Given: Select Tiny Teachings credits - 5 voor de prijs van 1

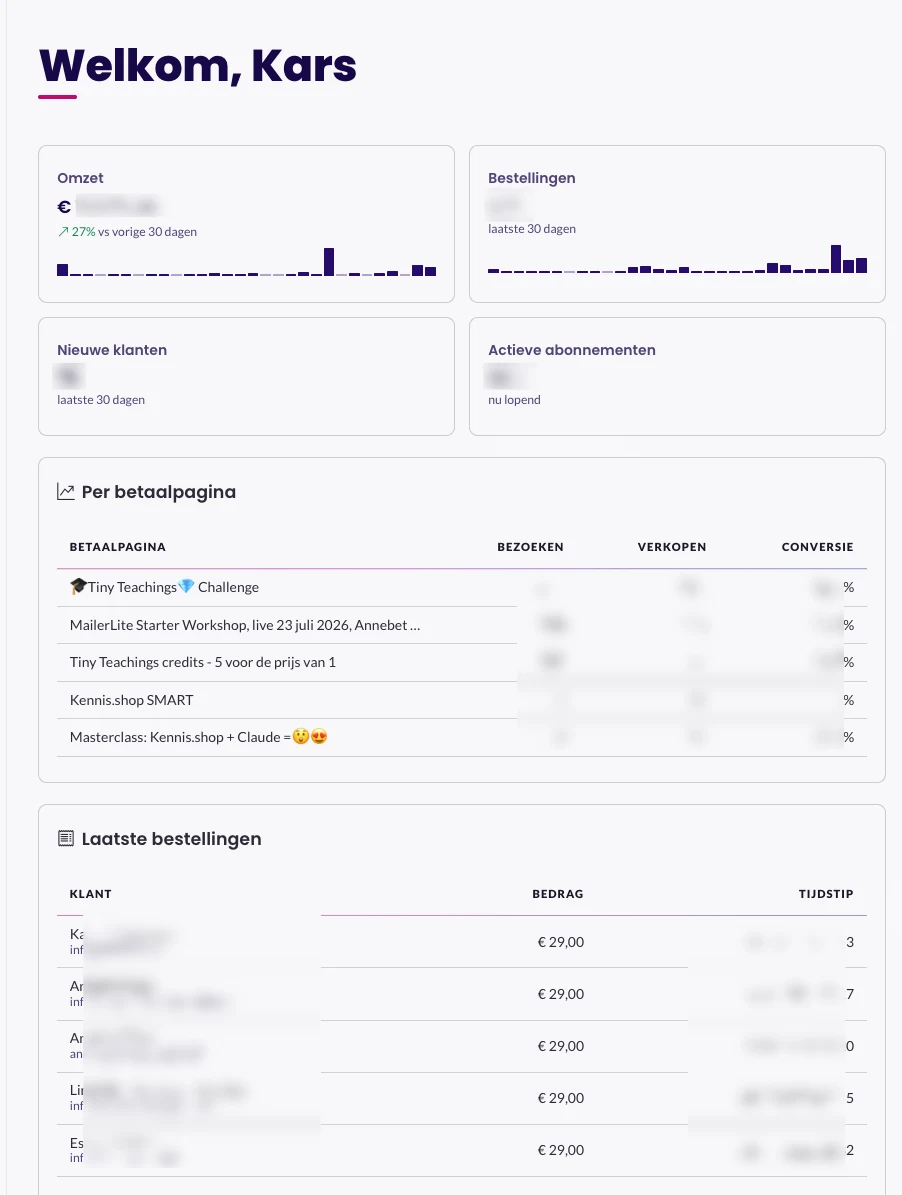Looking at the screenshot, I should point(462,662).
